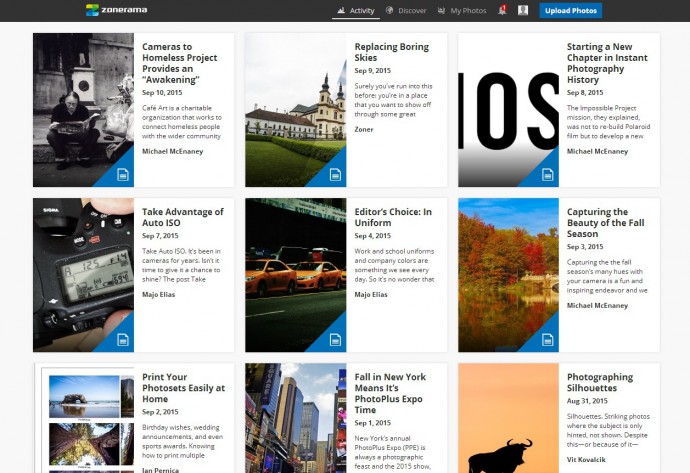The image size is (690, 473).
Task: Click the Zonerama logo
Action: (117, 10)
